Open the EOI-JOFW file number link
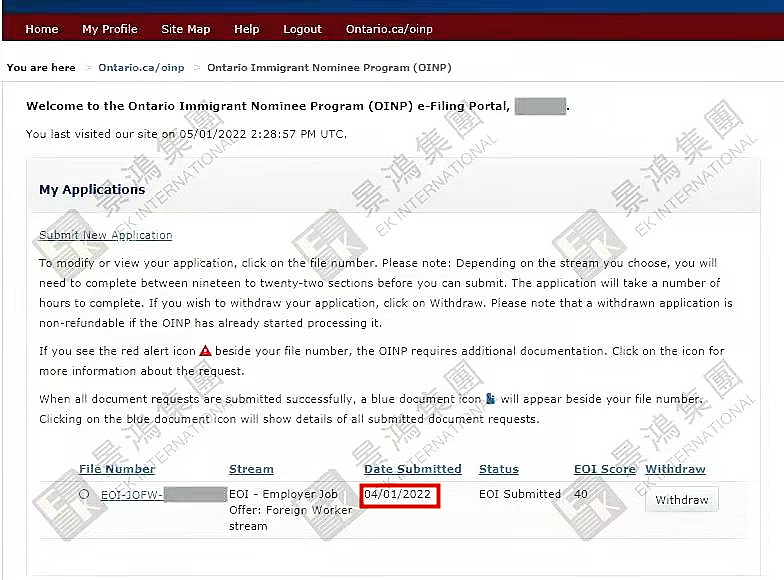The image size is (784, 580). point(131,494)
